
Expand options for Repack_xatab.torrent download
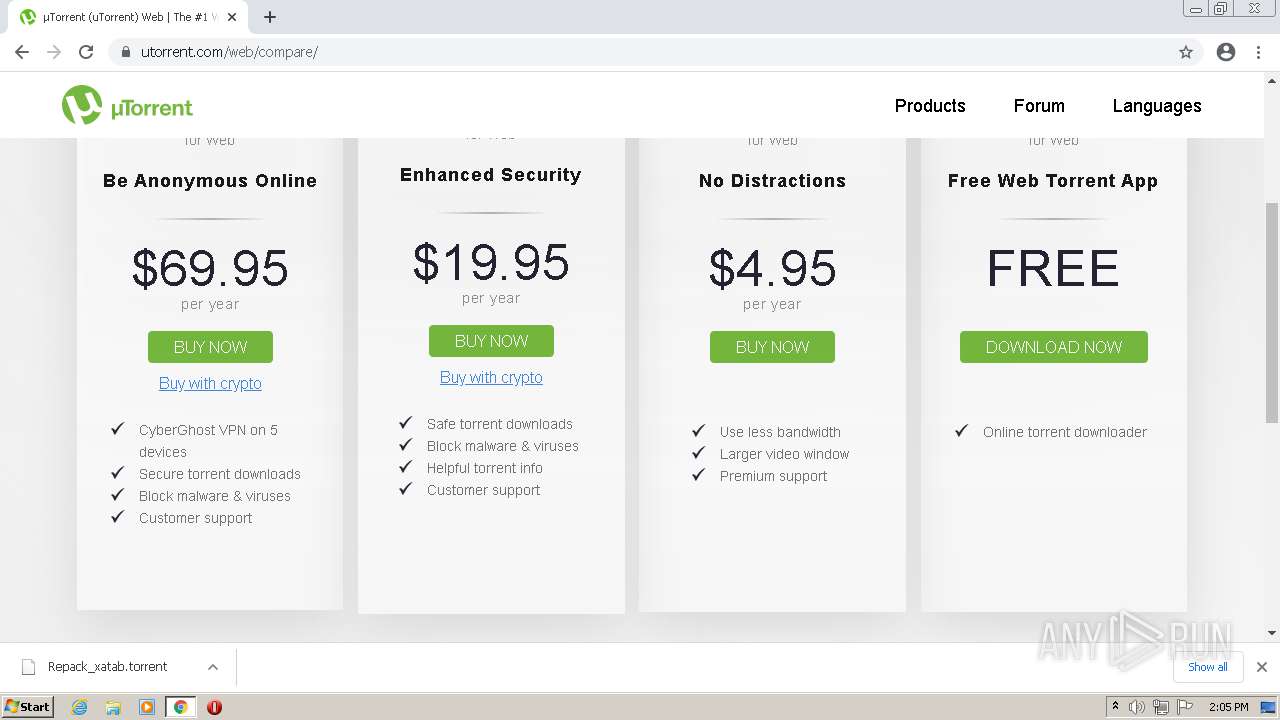click(213, 667)
